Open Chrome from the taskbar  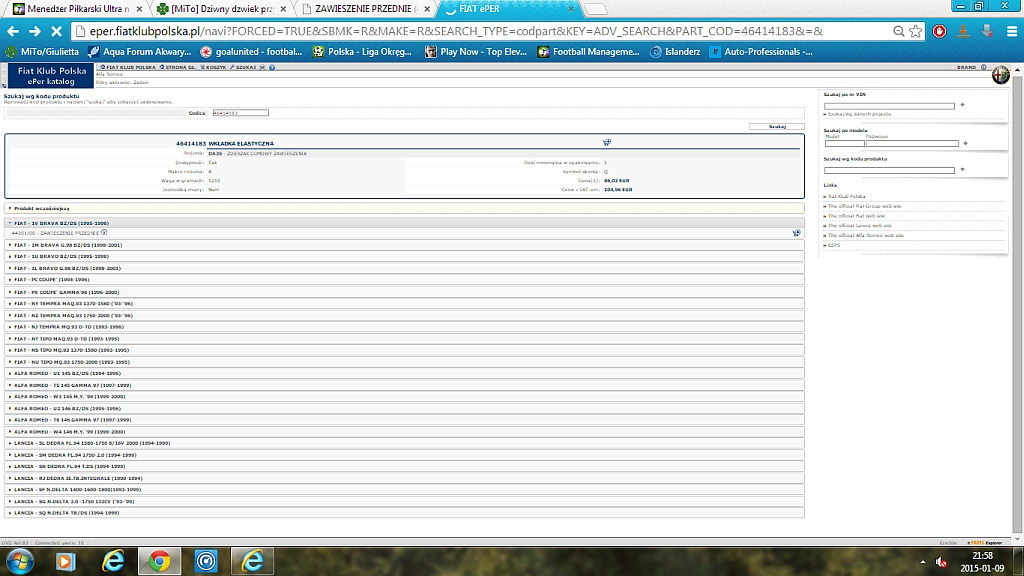159,561
